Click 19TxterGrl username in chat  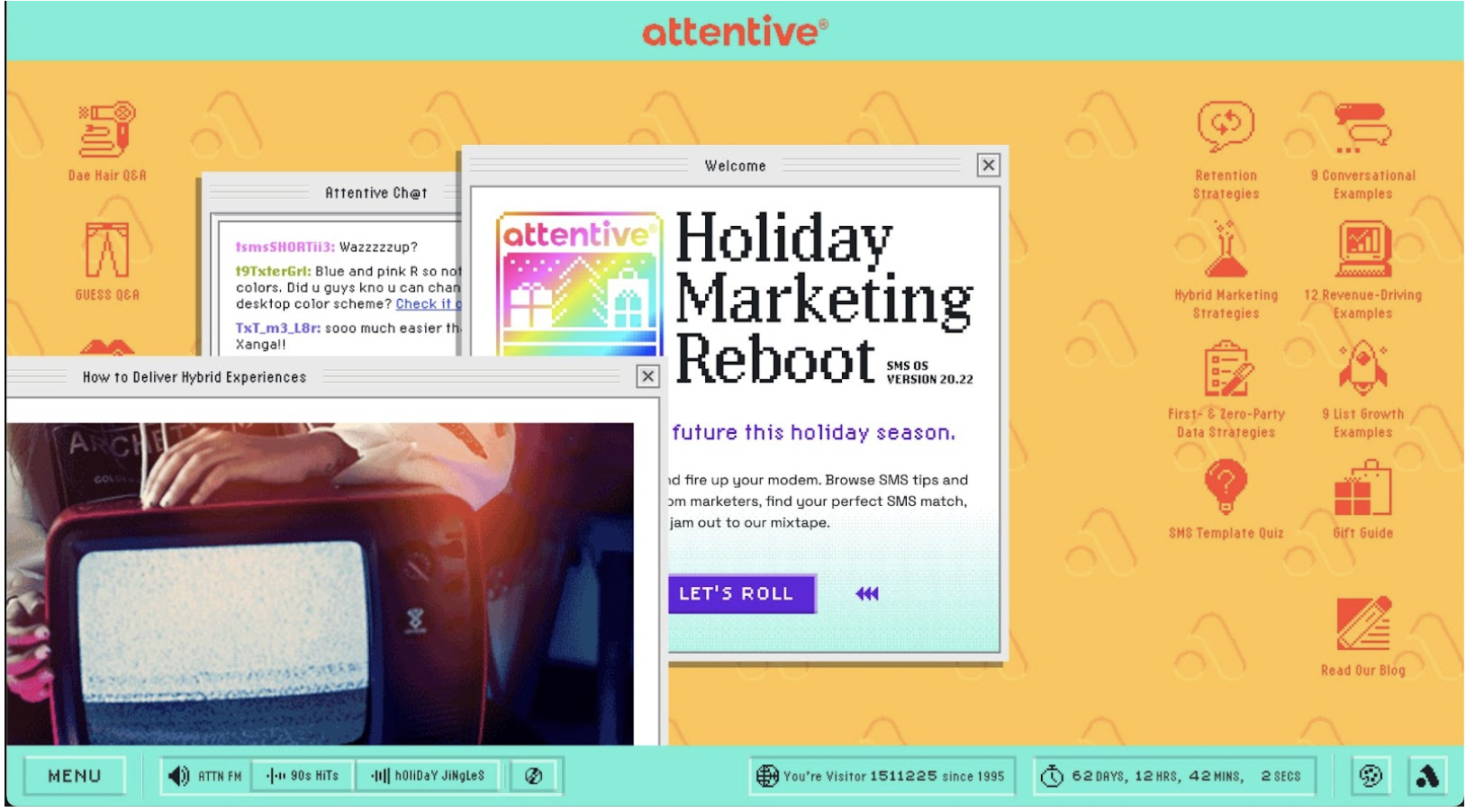(x=273, y=271)
